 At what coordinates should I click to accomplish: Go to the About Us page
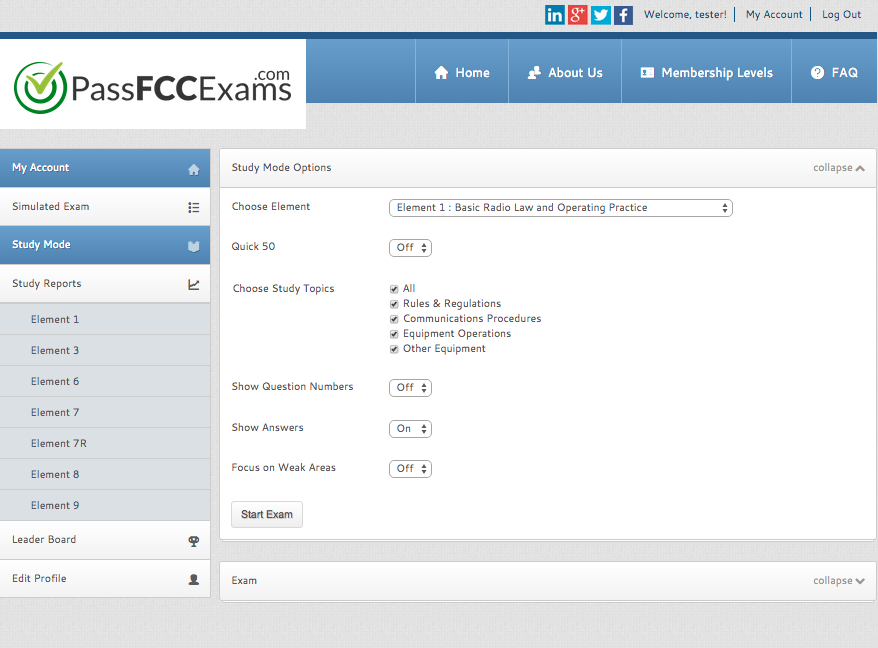coord(565,73)
